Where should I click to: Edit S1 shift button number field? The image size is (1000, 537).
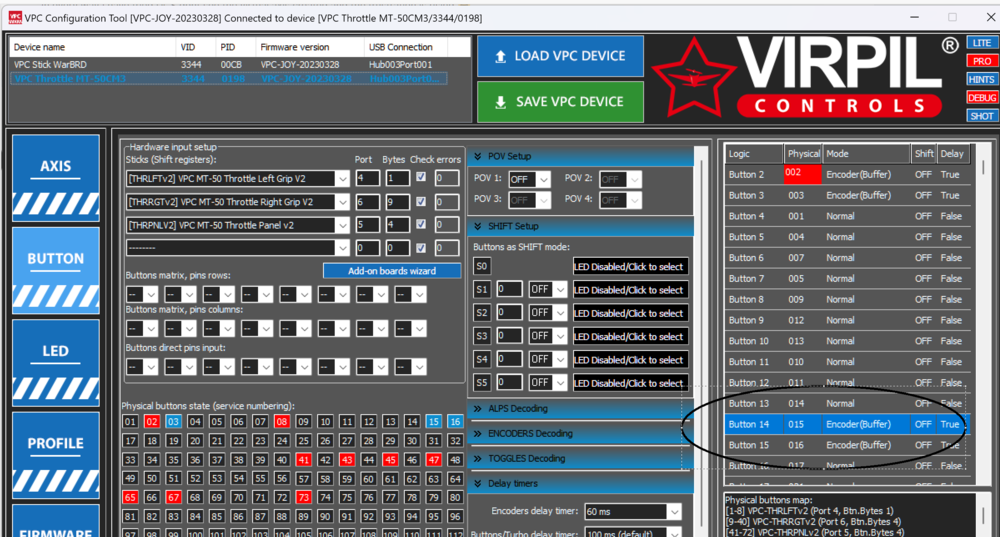coord(509,290)
